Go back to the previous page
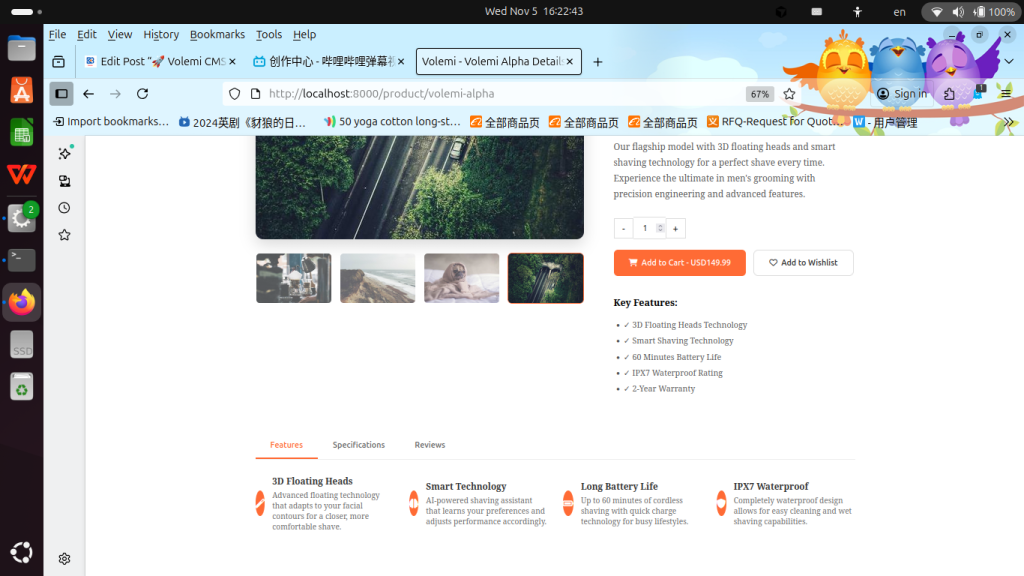 [89, 94]
